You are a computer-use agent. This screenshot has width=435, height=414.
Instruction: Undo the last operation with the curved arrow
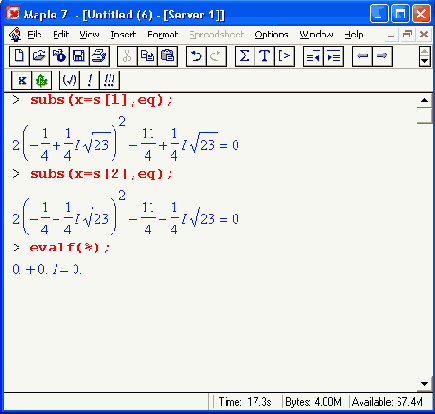[x=196, y=56]
